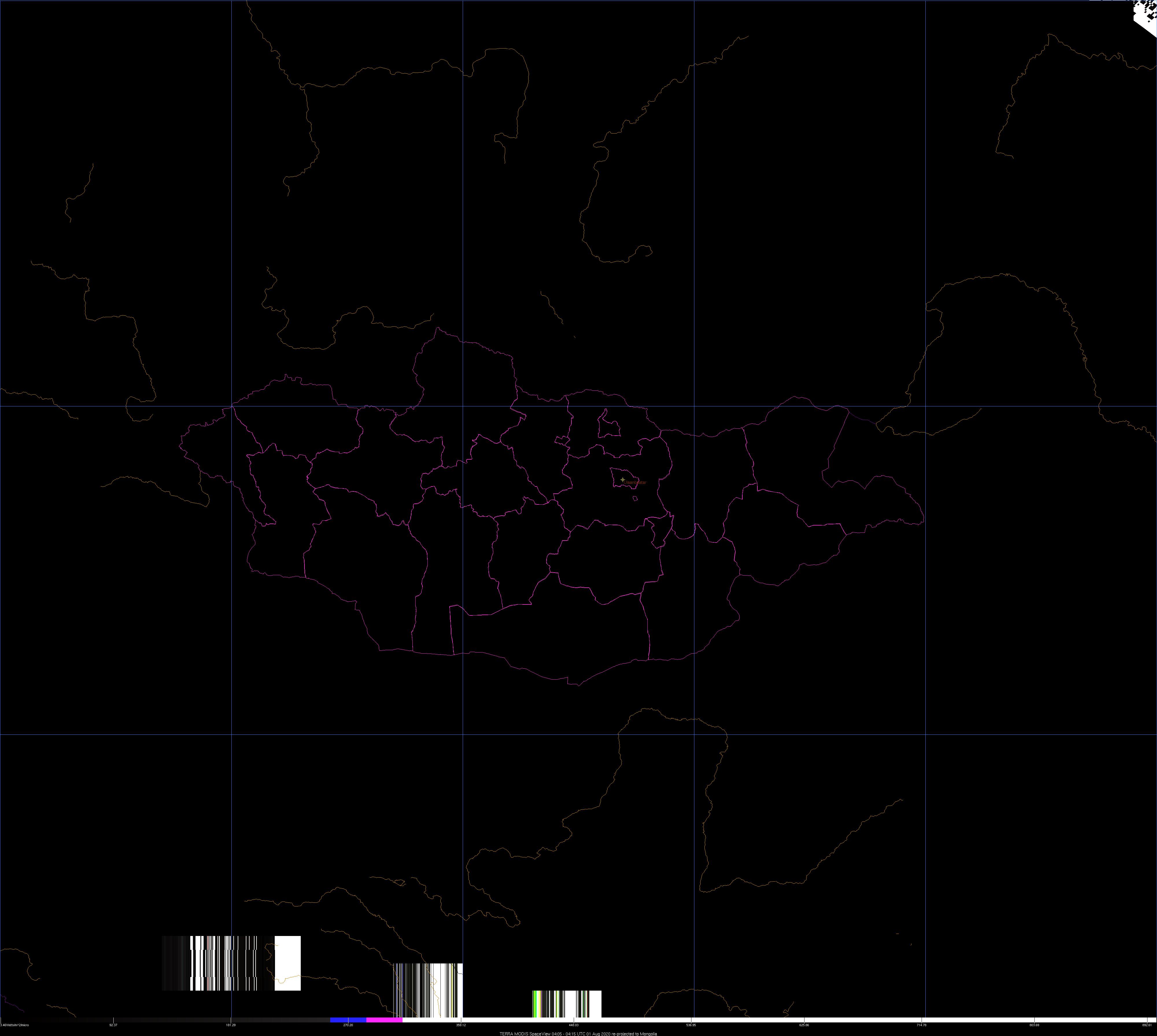Click the striped block with green-yellow stripes
The height and width of the screenshot is (1036, 1157).
tap(566, 1004)
